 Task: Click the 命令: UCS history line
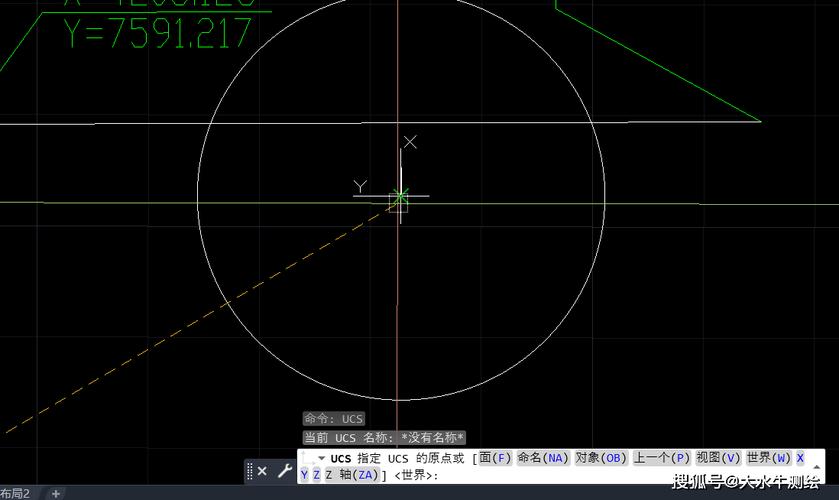334,419
